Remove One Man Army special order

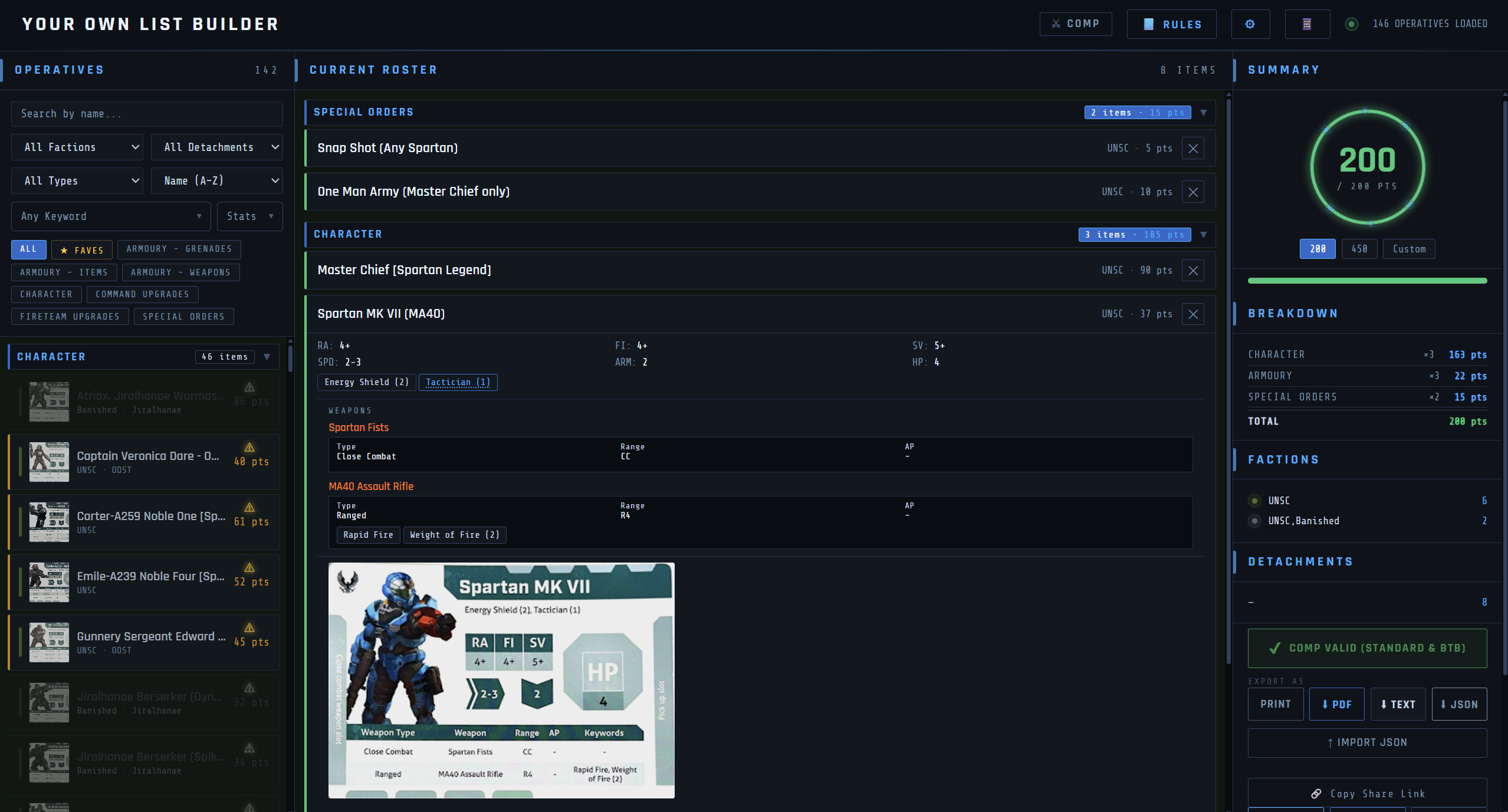coord(1192,192)
